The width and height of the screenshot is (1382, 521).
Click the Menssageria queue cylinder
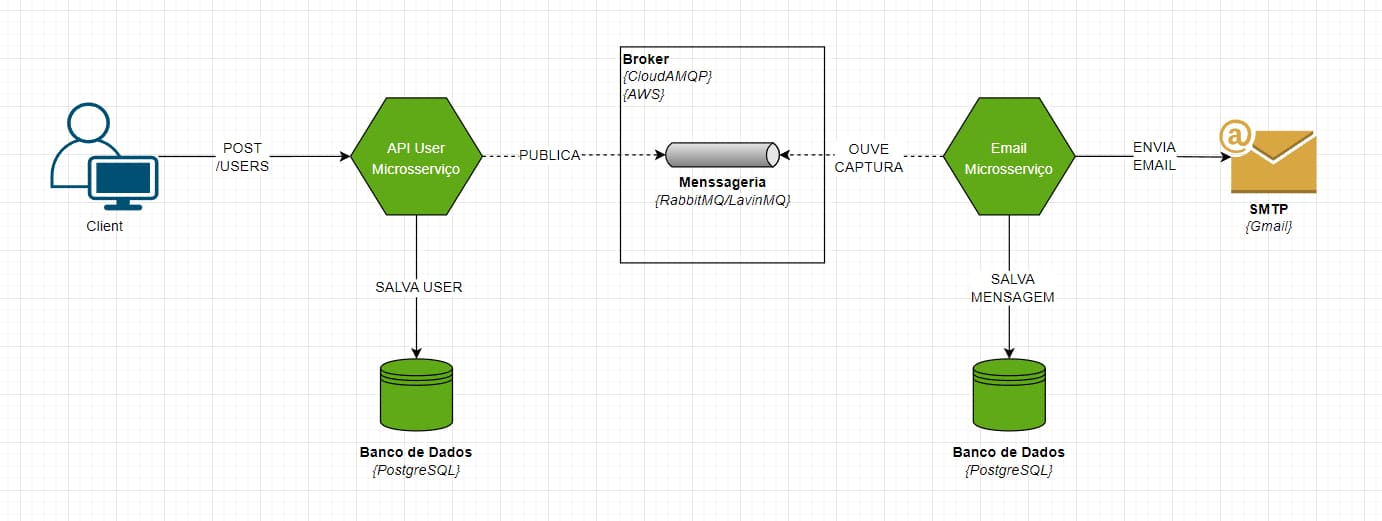[722, 155]
